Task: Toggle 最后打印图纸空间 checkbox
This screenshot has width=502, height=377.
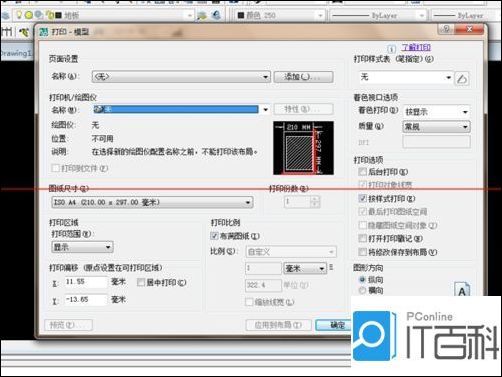Action: [x=362, y=212]
